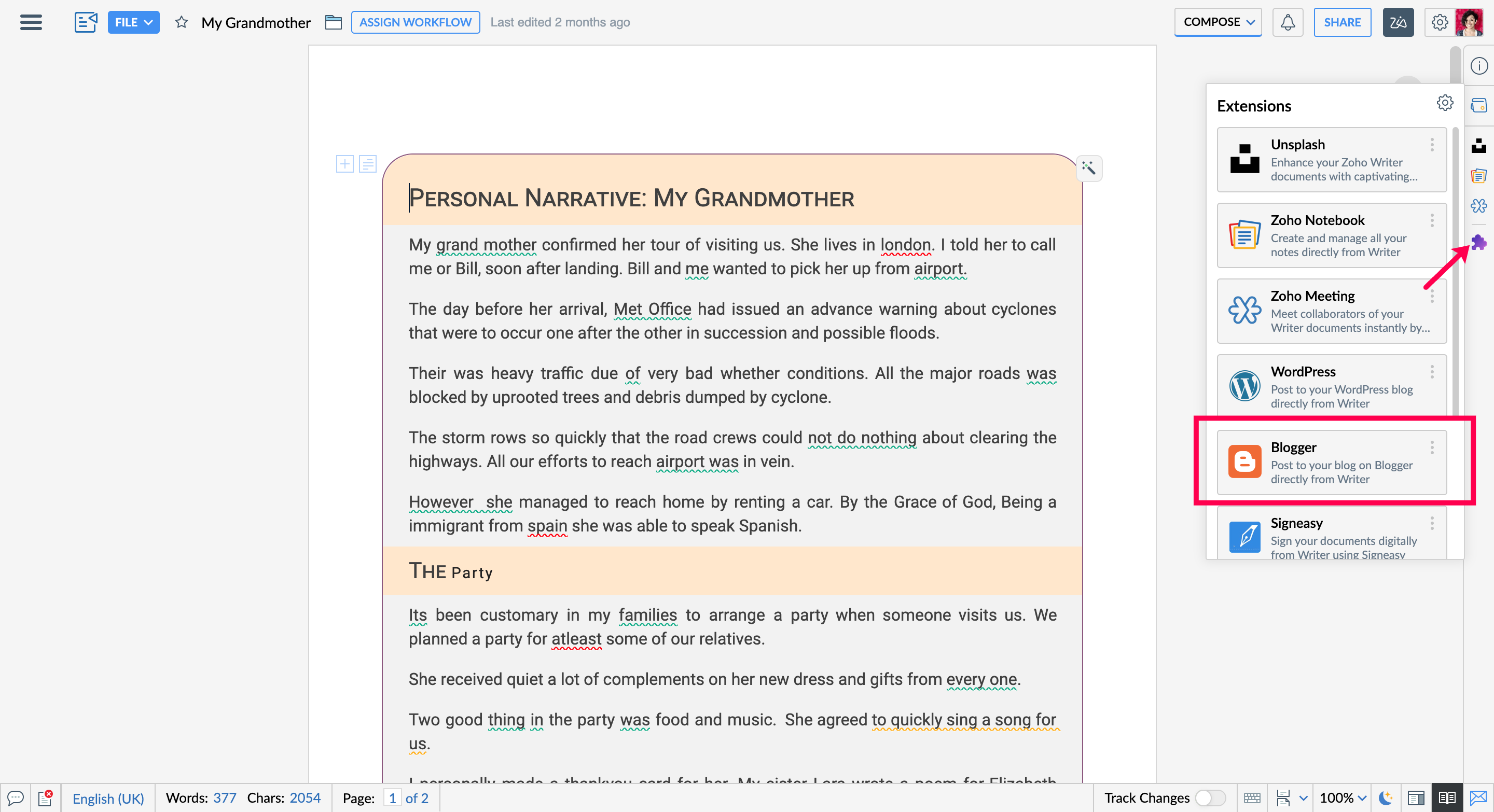Screen dimensions: 1494x812
Task: Open Extensions panel settings gear
Action: 1444,103
